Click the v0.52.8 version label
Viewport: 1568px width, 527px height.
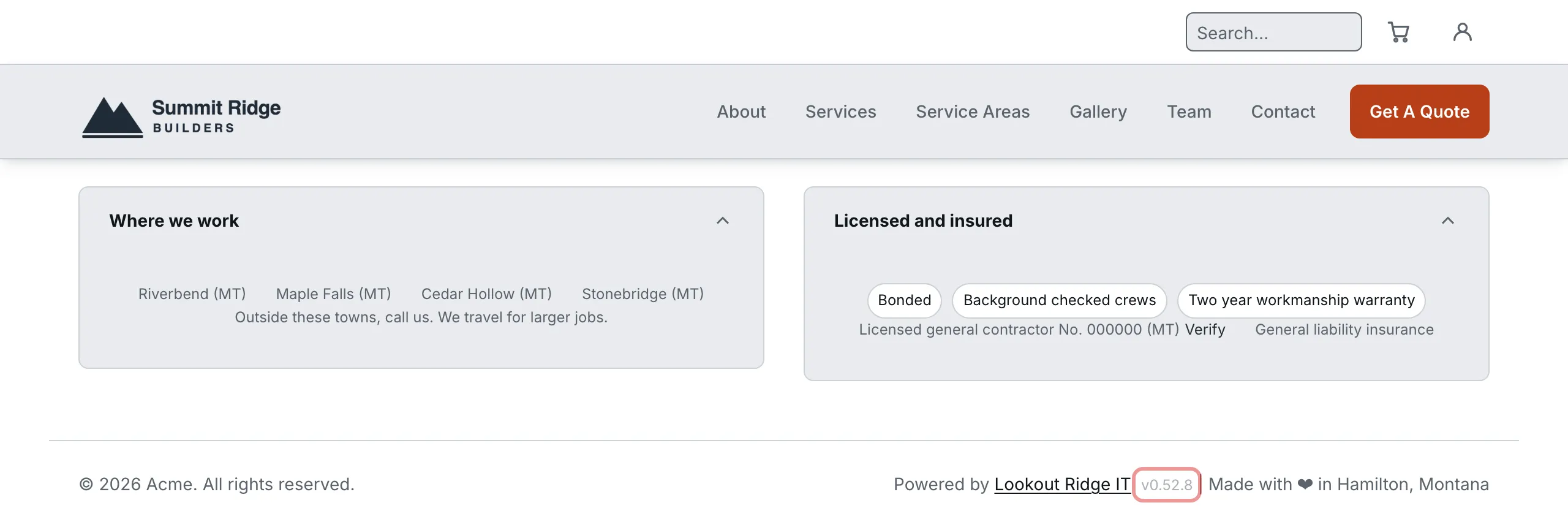coord(1166,485)
